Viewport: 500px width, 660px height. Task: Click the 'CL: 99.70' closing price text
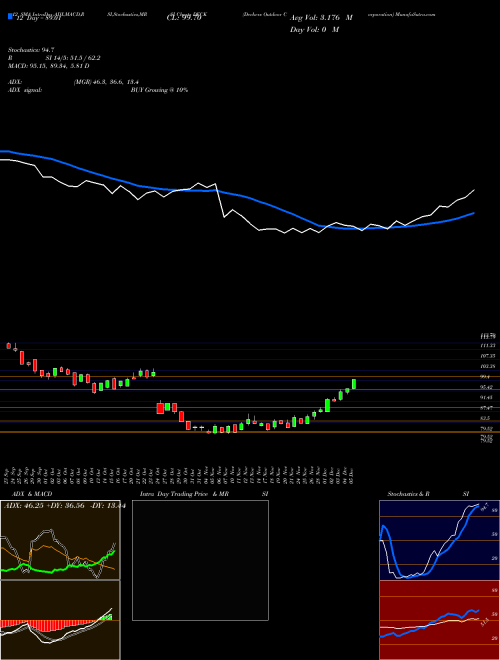point(184,18)
